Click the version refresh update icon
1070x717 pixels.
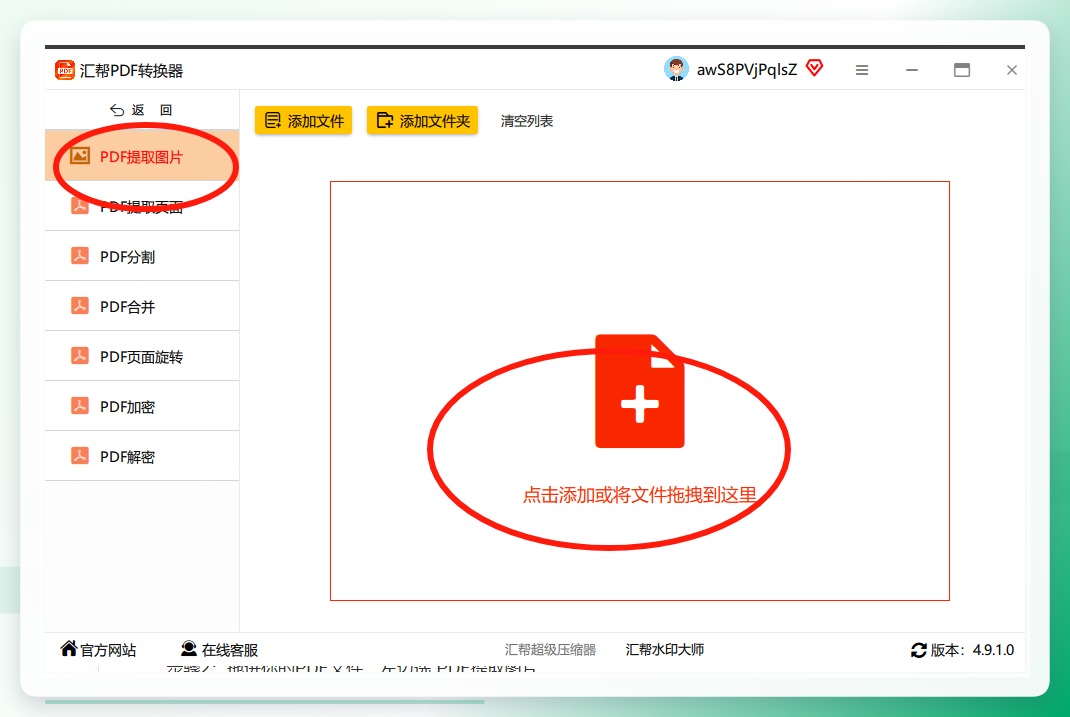[919, 650]
